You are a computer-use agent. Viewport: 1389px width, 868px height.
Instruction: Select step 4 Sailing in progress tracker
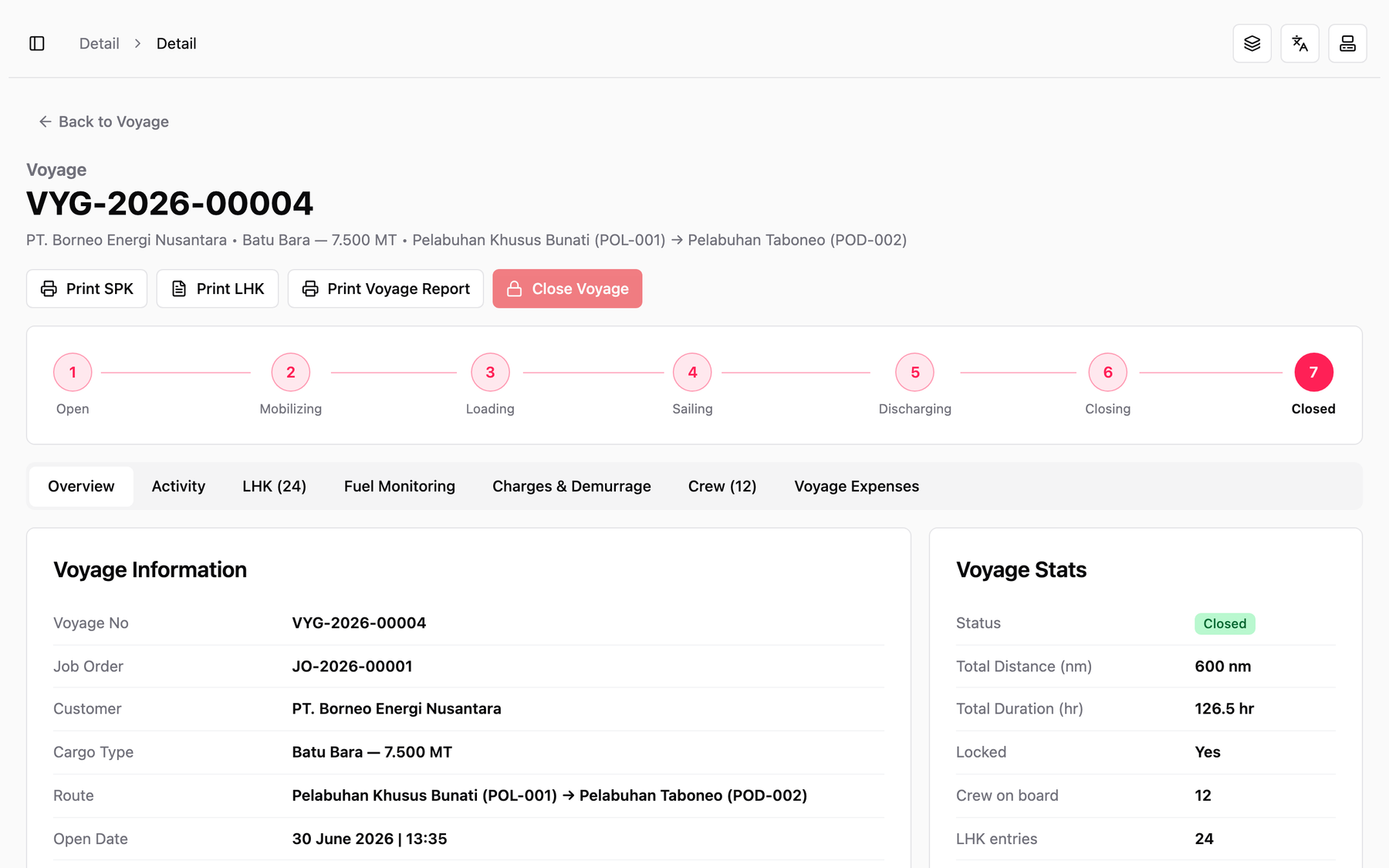pyautogui.click(x=692, y=373)
